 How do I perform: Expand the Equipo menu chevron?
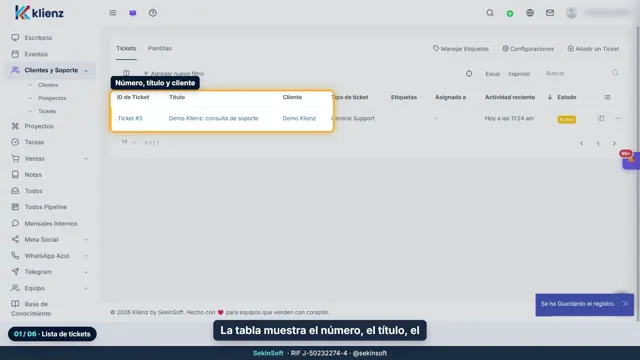tap(86, 288)
